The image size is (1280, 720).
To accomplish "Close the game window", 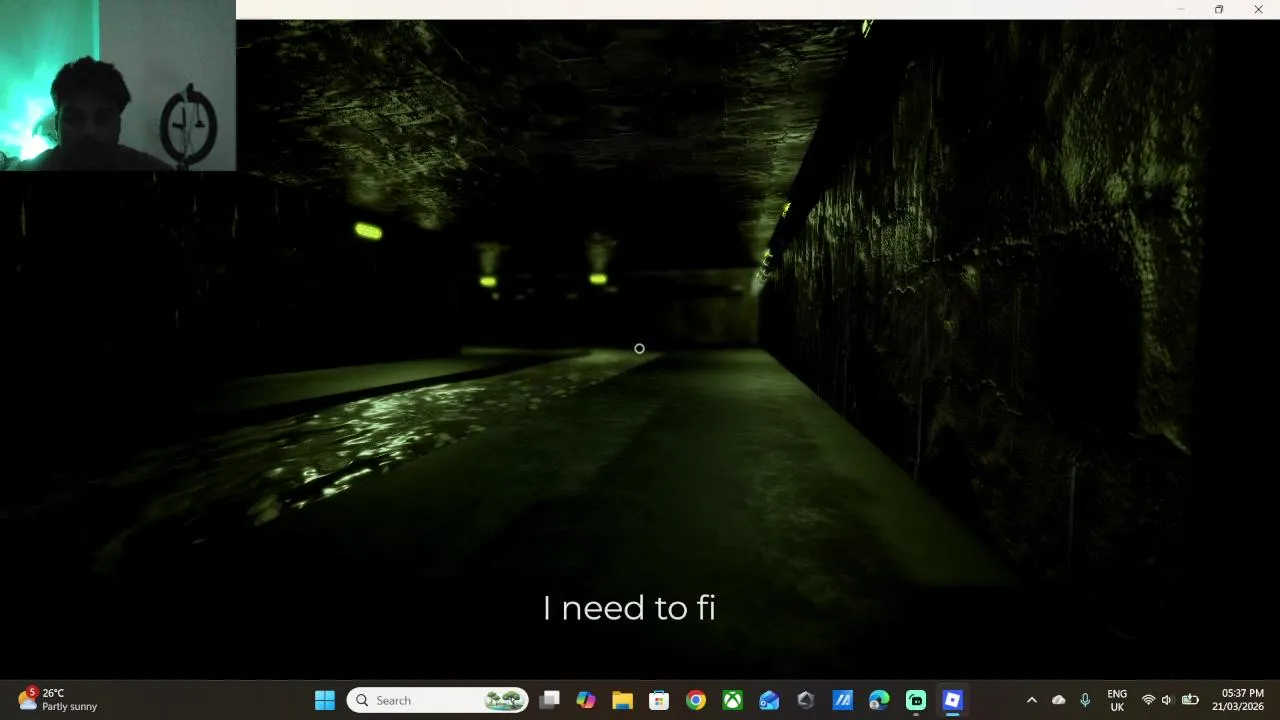I will [1258, 9].
